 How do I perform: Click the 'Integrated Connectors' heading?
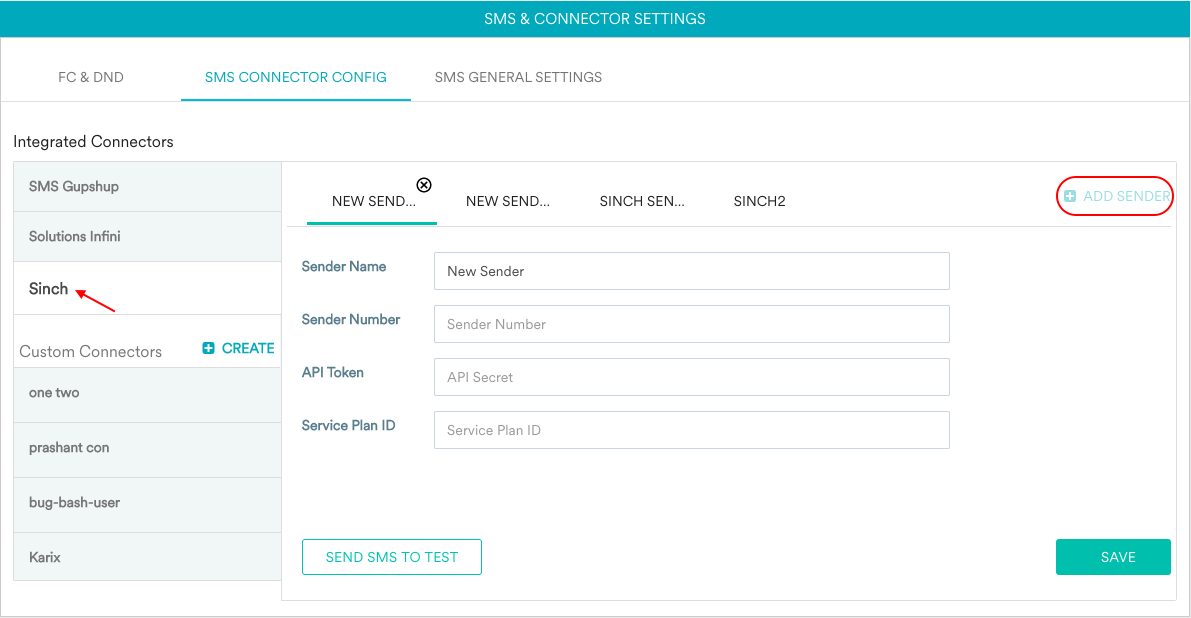pyautogui.click(x=93, y=142)
